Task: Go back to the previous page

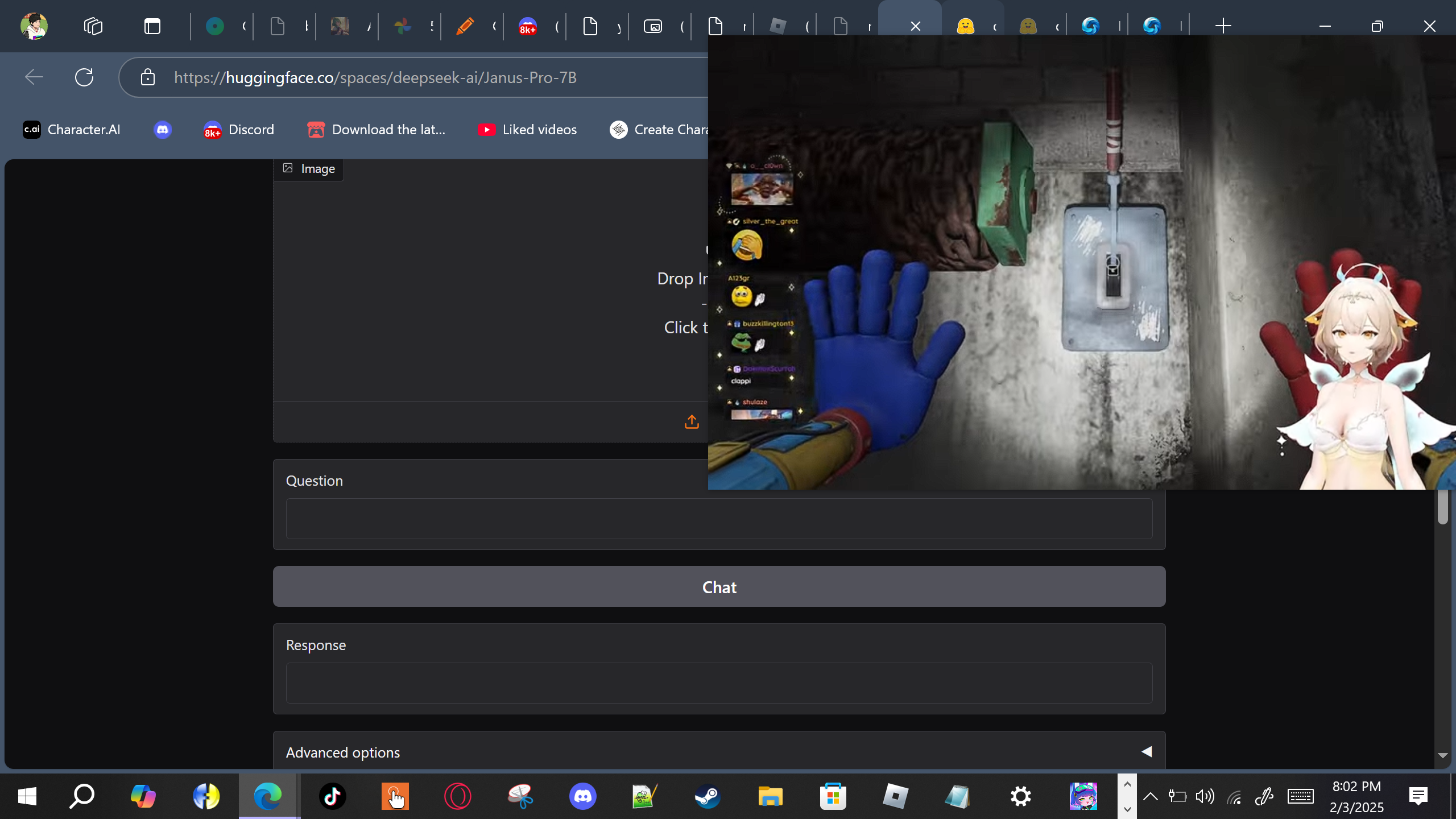Action: coord(34,77)
